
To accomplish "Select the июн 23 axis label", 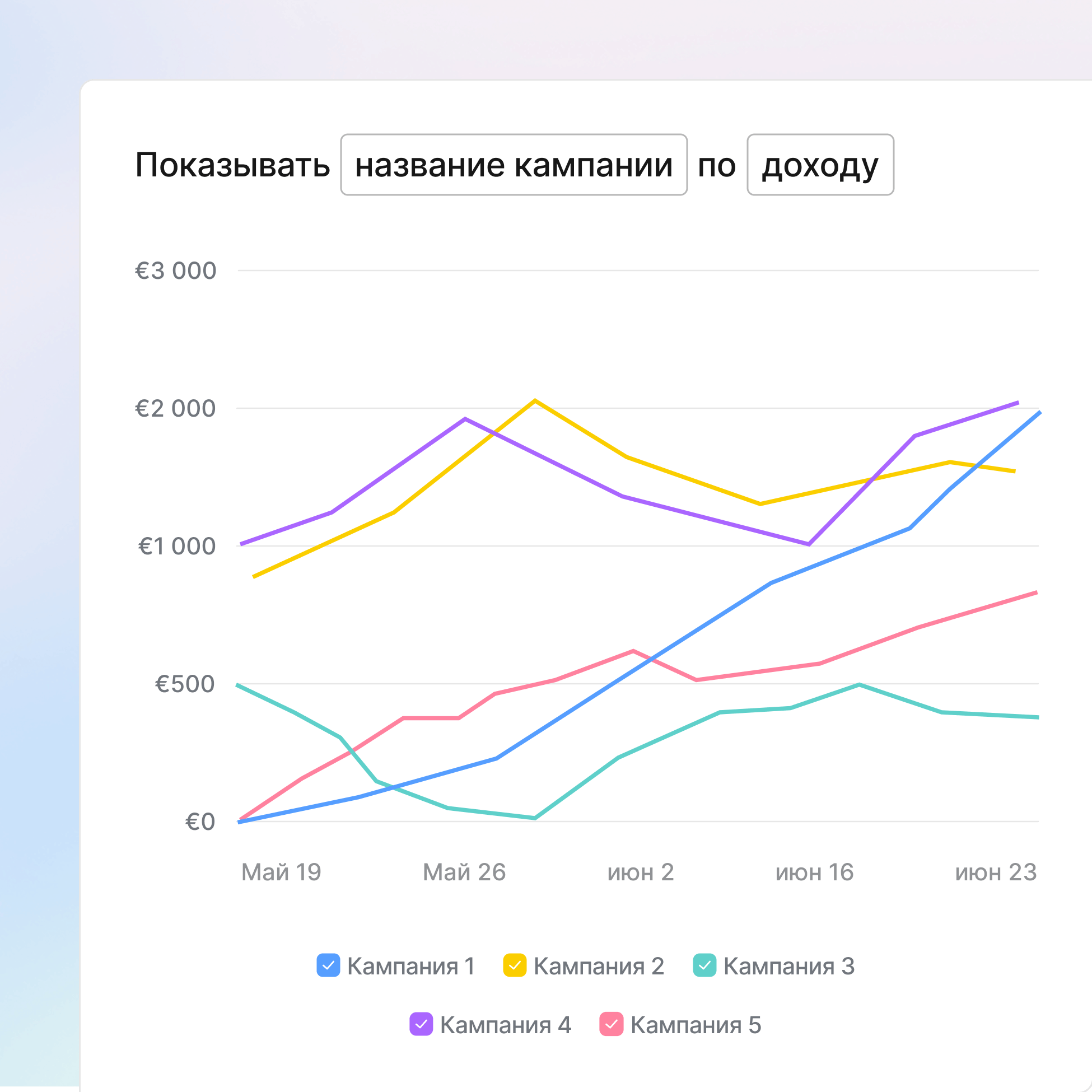I will point(996,872).
